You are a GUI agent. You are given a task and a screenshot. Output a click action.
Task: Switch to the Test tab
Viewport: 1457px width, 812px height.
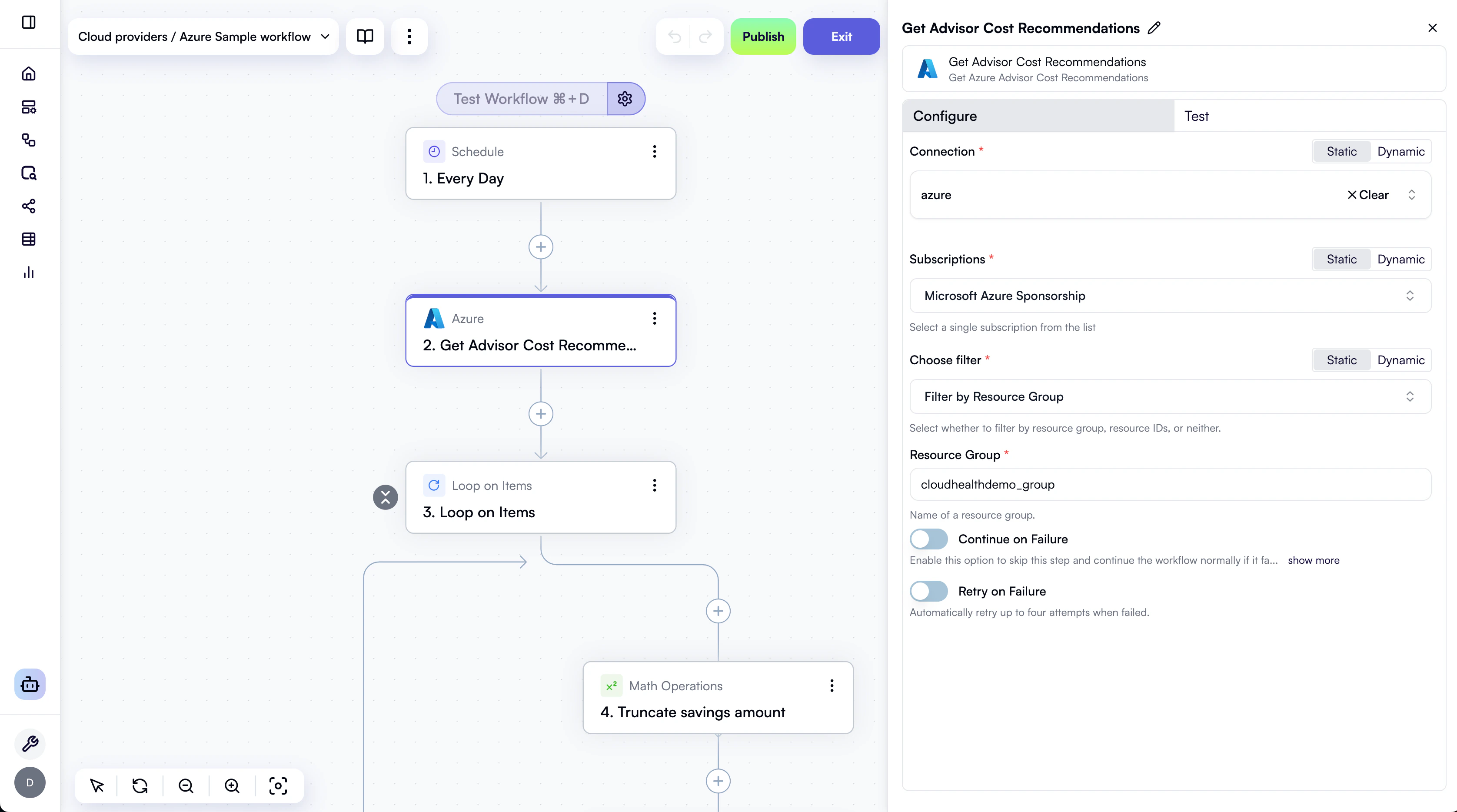click(x=1197, y=116)
